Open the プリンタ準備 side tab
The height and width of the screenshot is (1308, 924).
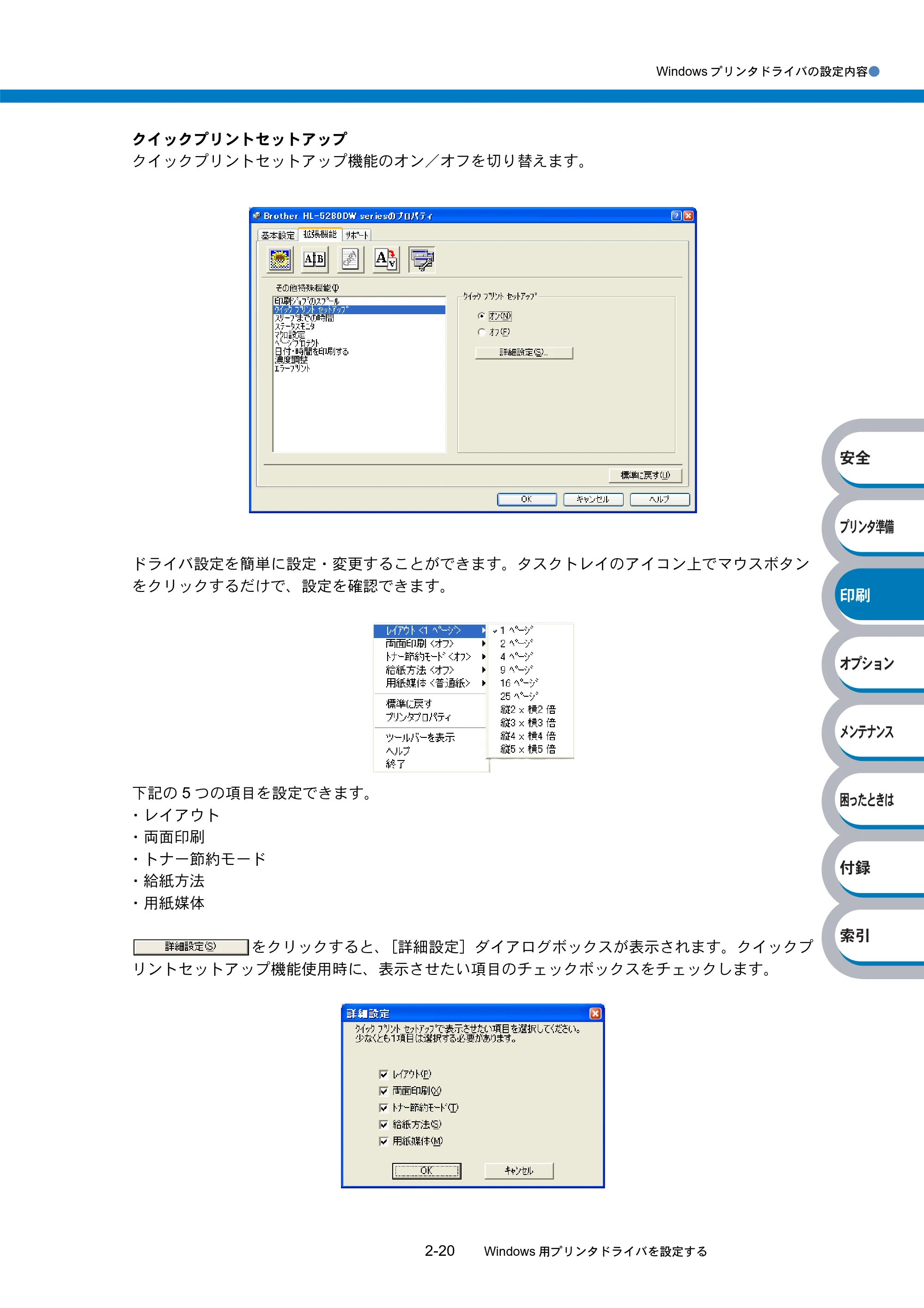tap(879, 526)
